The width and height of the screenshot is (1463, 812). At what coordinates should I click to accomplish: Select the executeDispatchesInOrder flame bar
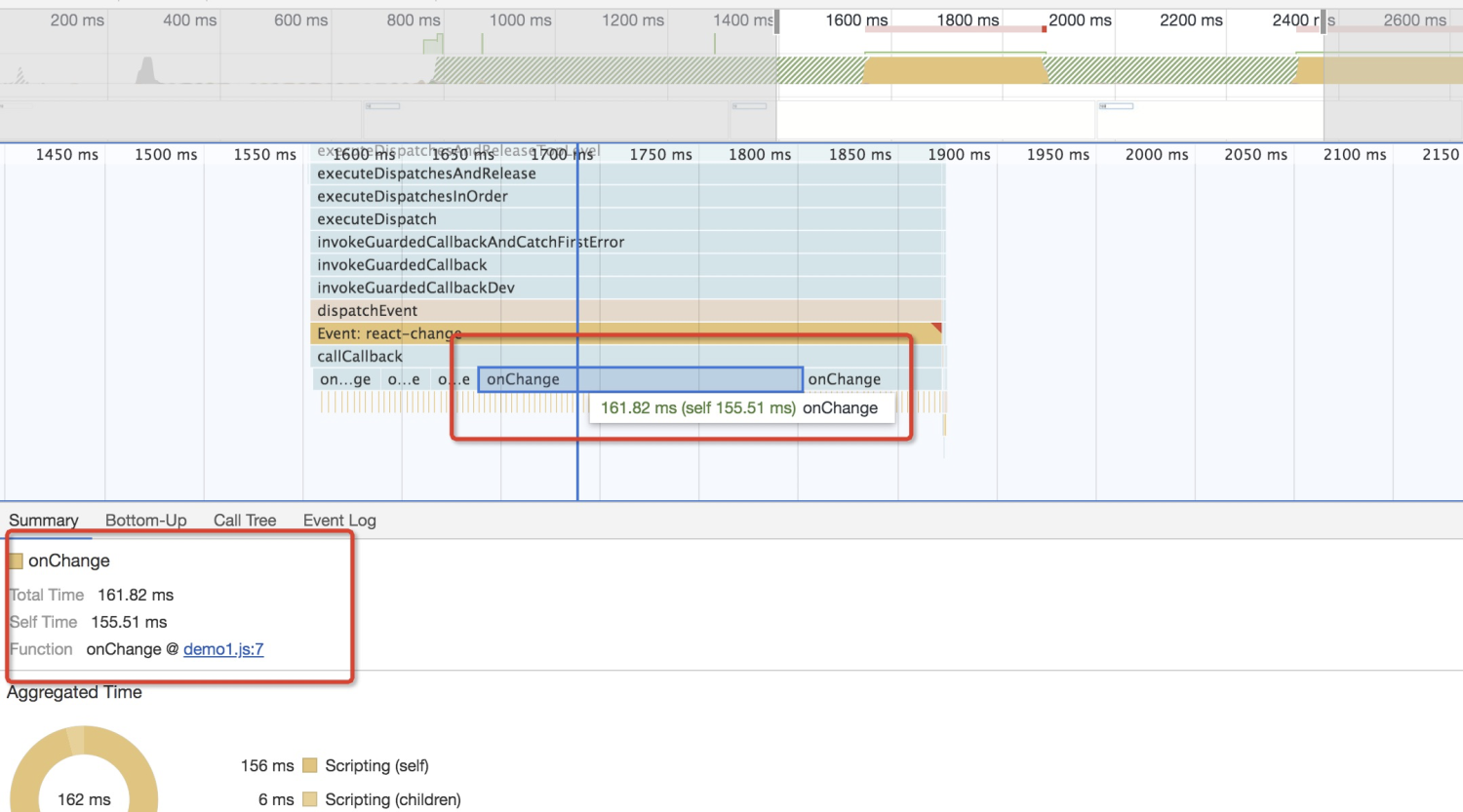[627, 196]
